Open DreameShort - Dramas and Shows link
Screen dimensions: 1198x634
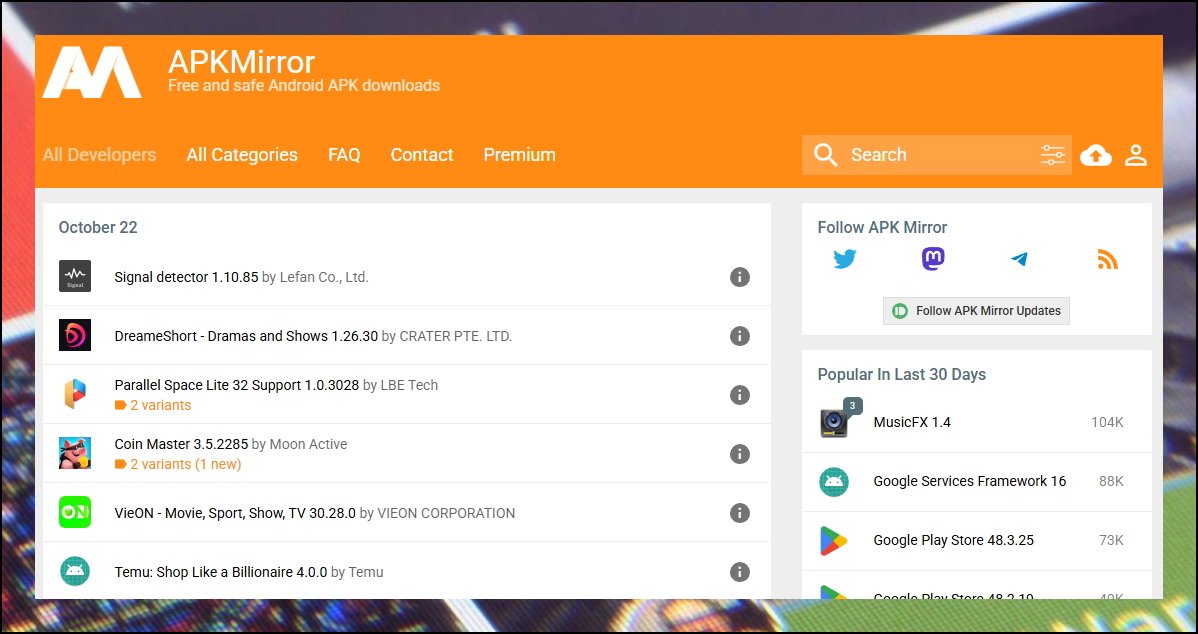[246, 336]
